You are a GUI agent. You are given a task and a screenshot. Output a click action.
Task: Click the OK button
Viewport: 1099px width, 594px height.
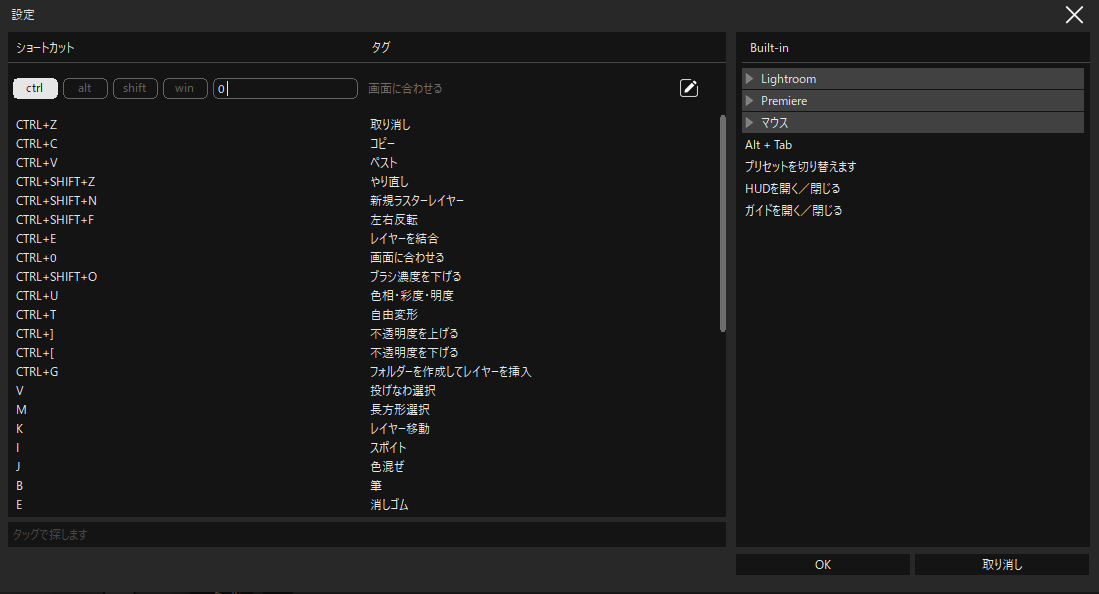click(x=822, y=564)
